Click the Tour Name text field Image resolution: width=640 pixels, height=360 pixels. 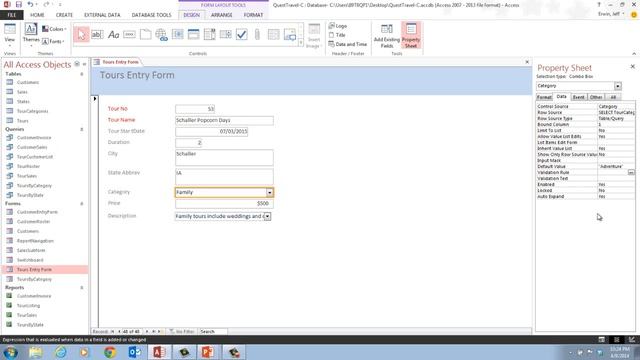point(224,120)
